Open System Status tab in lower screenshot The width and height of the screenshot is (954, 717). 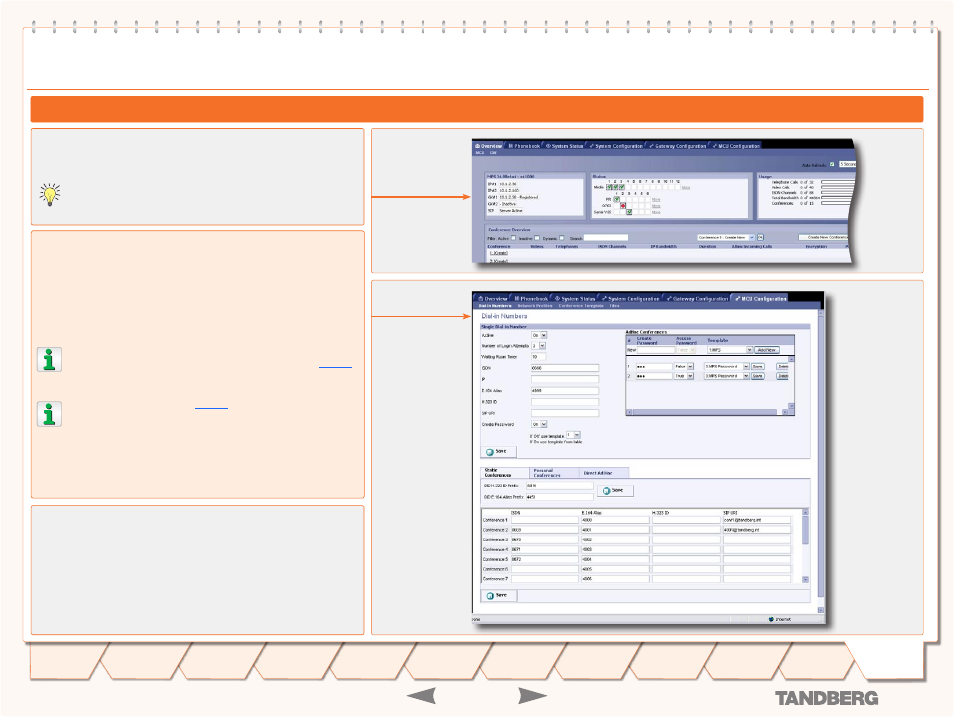tap(575, 299)
